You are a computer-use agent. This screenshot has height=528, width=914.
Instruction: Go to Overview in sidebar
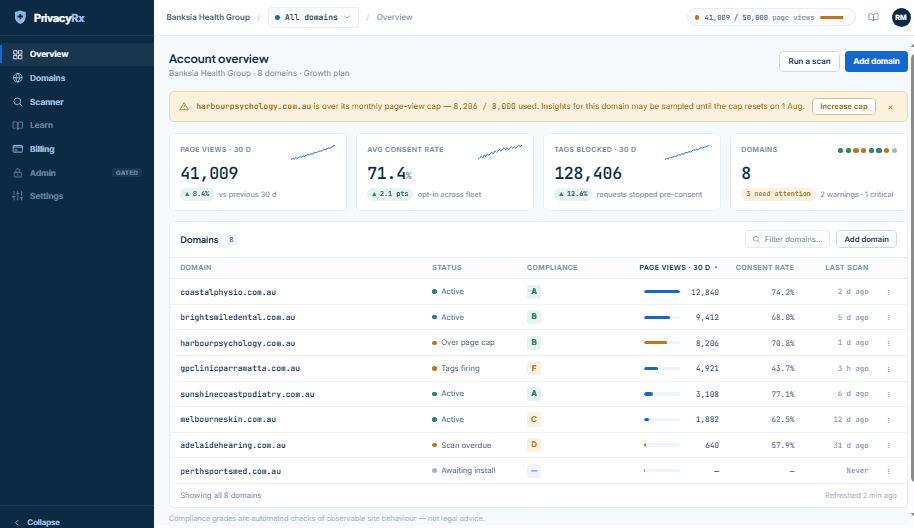77,54
